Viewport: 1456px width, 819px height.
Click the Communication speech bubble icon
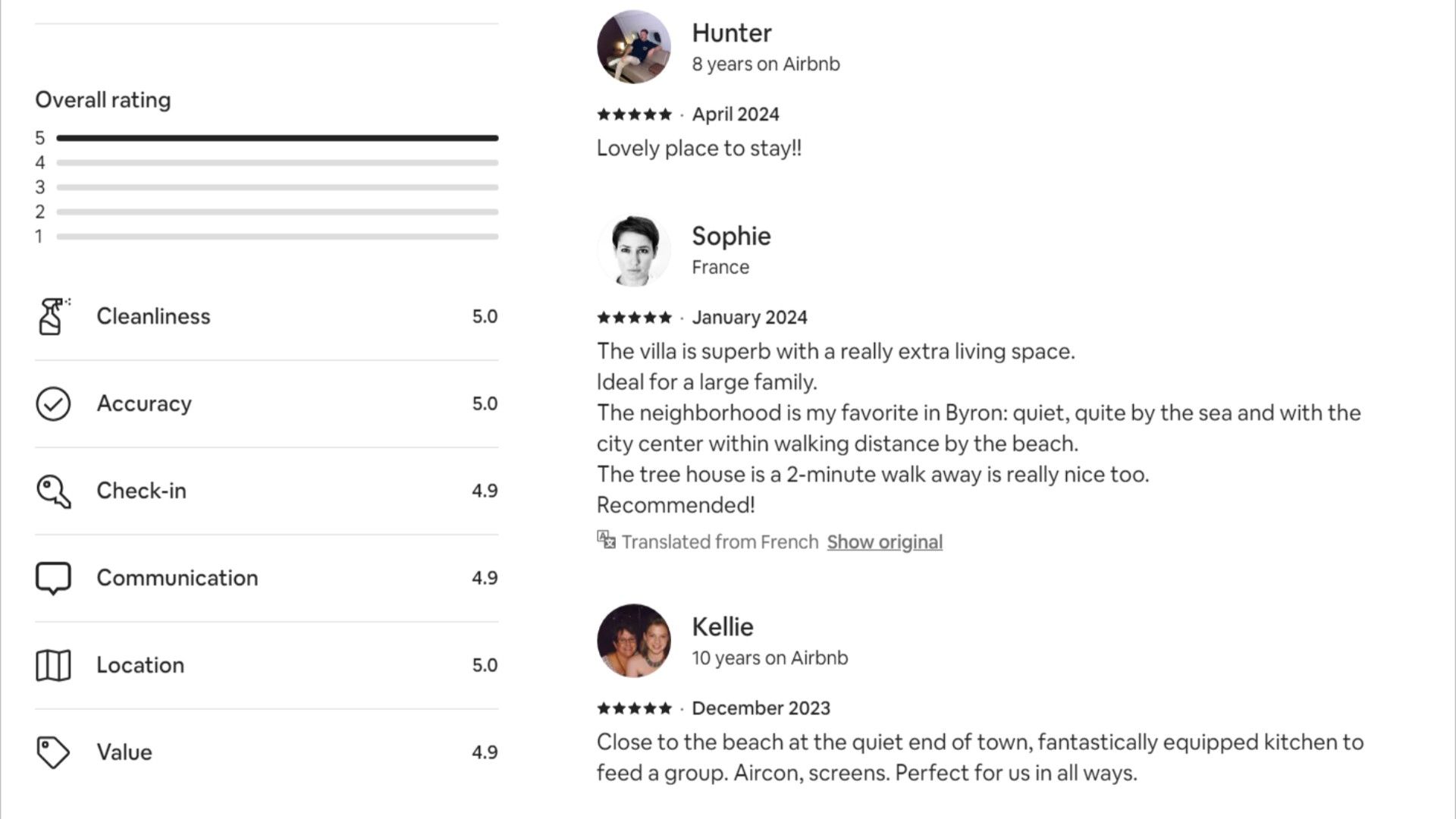click(x=53, y=578)
